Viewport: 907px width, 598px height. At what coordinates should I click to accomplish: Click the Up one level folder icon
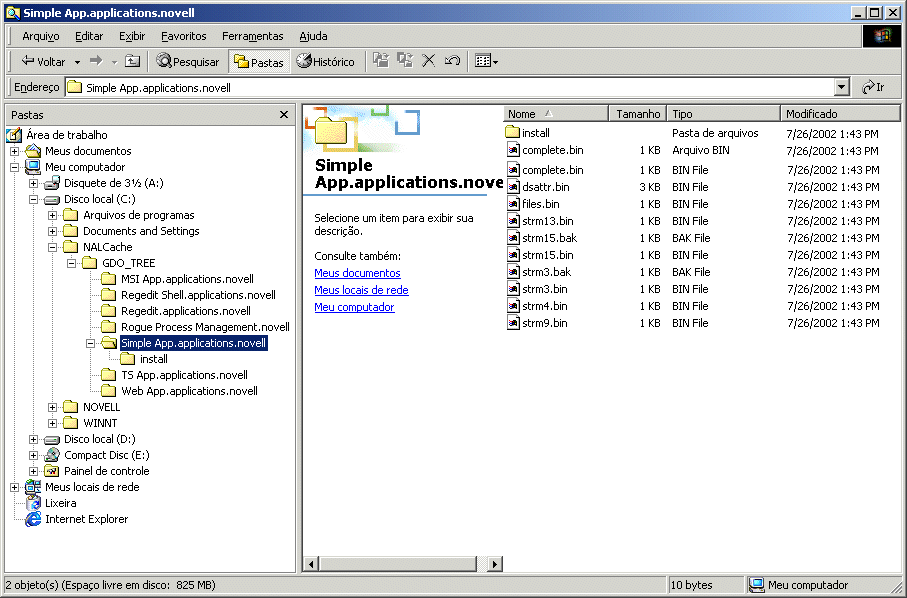coord(132,61)
